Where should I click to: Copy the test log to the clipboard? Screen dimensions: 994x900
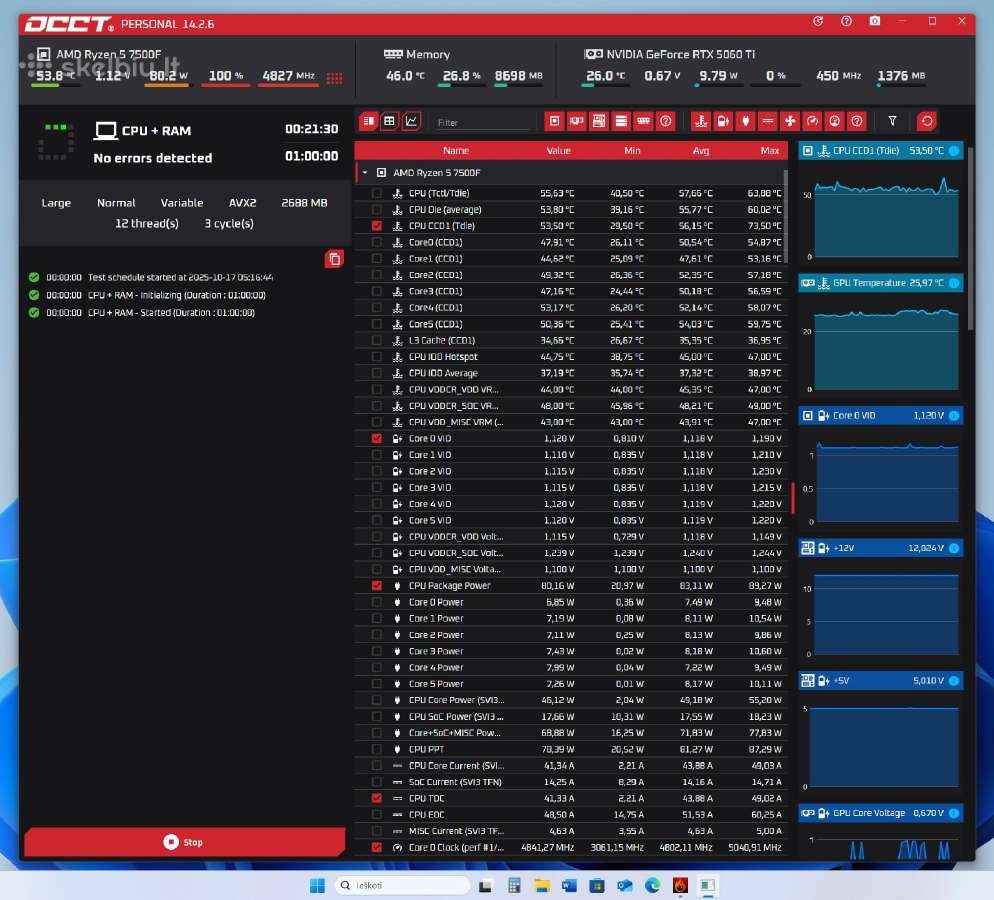[334, 259]
